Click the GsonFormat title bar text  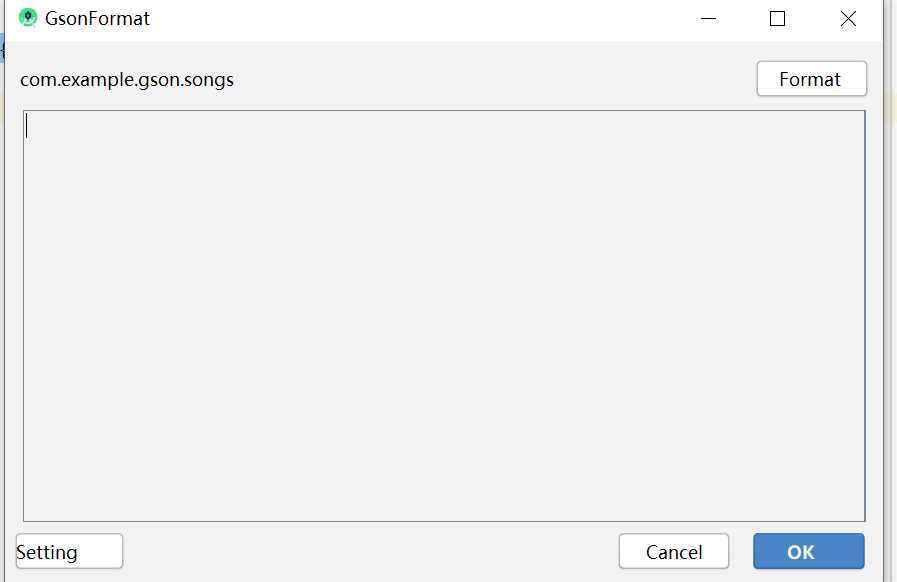pos(97,18)
